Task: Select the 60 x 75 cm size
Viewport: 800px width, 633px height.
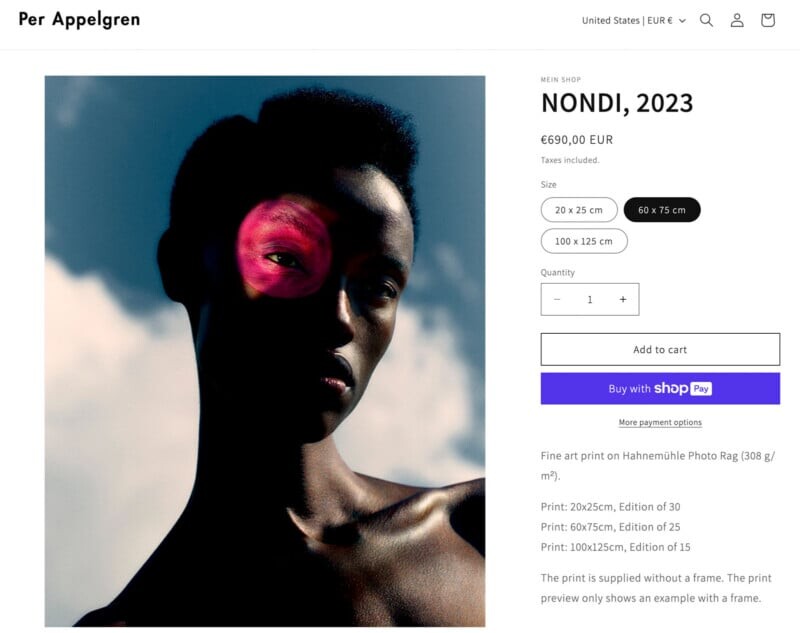Action: pyautogui.click(x=662, y=210)
